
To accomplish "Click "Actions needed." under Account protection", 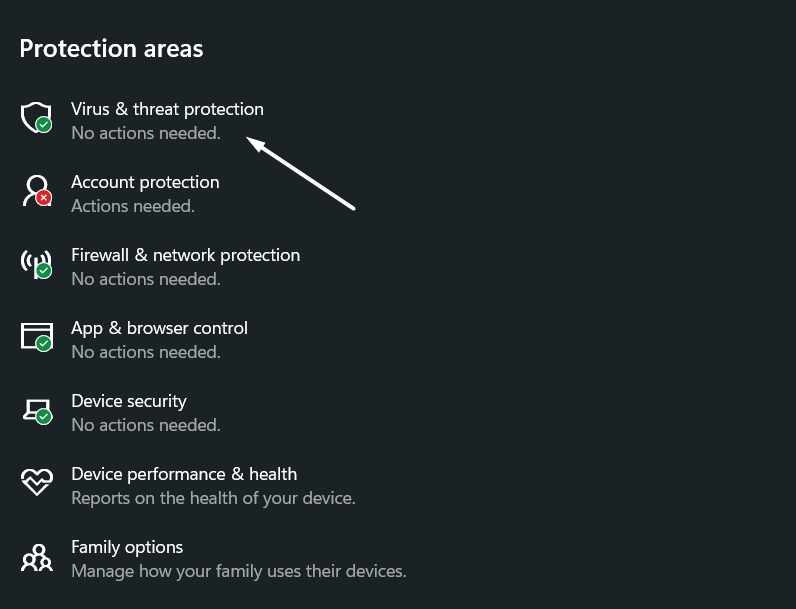I will pyautogui.click(x=133, y=206).
